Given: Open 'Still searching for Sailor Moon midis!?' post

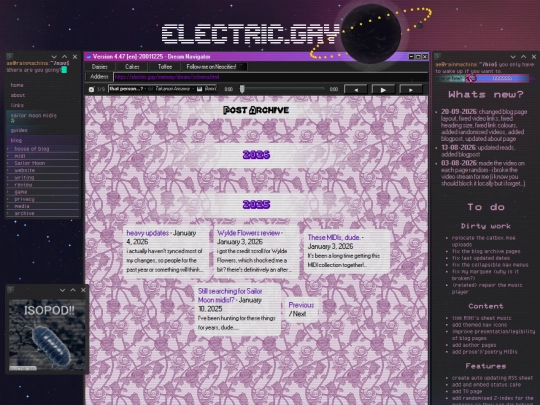Looking at the screenshot, I should pyautogui.click(x=230, y=295).
